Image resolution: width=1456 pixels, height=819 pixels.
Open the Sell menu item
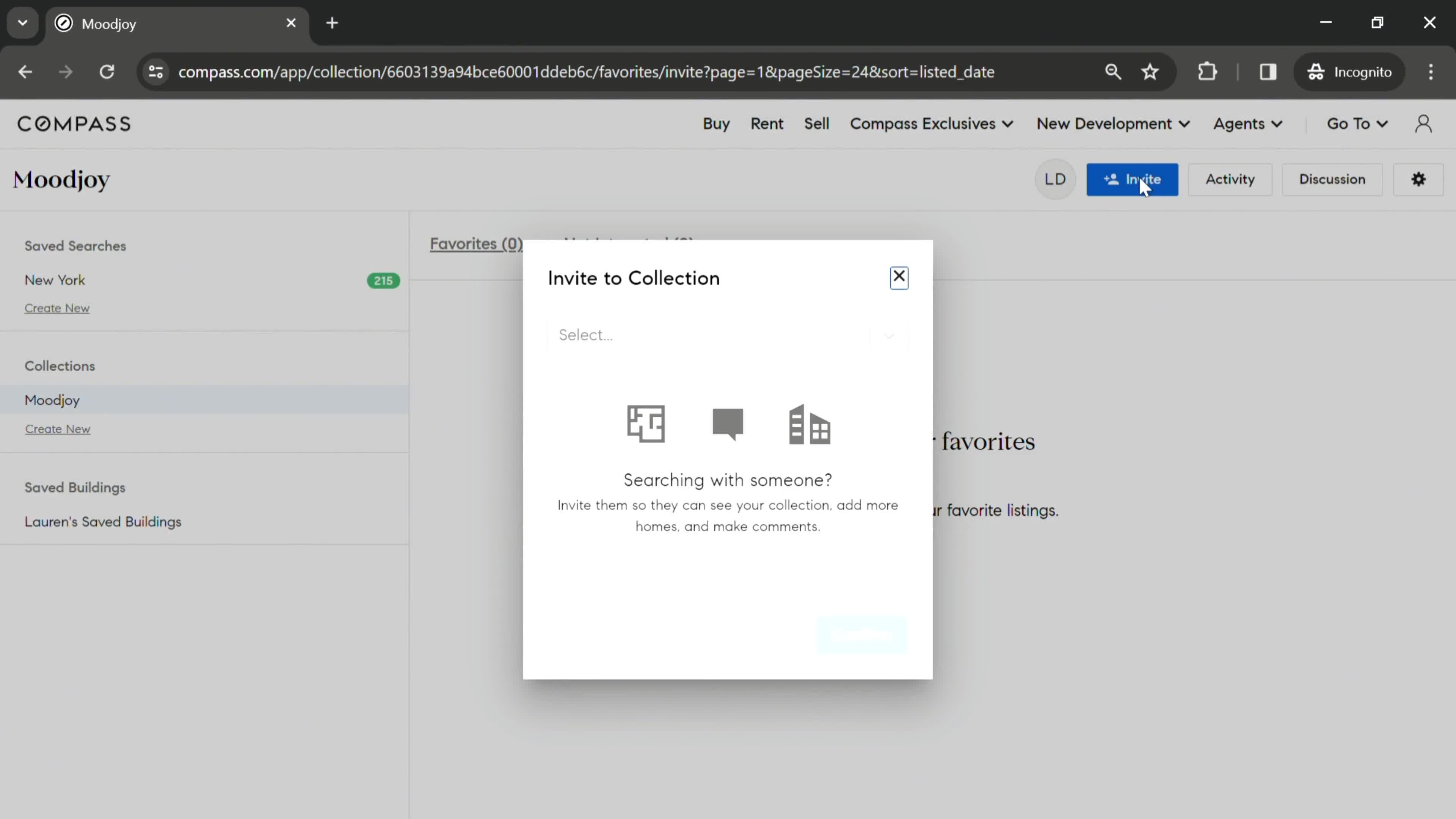click(817, 124)
